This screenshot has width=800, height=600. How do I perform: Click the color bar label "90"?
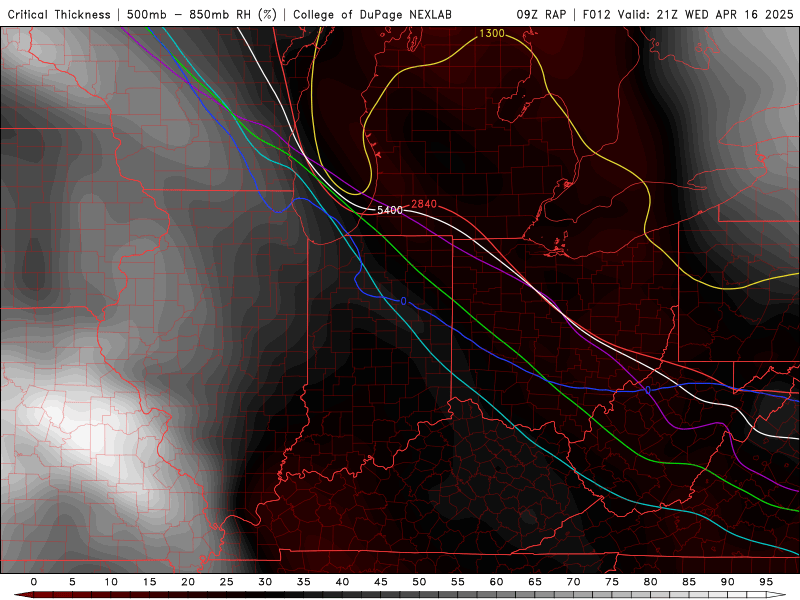click(728, 582)
